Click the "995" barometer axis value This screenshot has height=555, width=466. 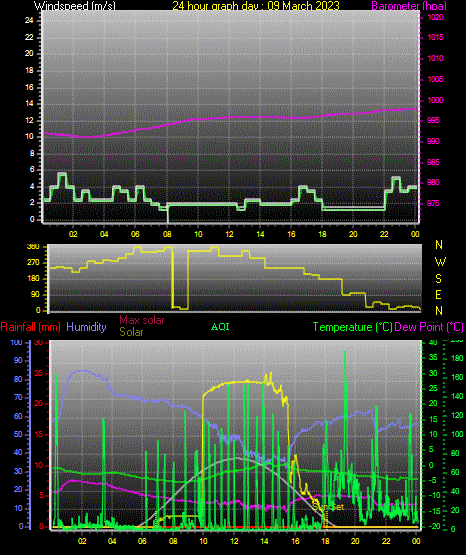[433, 120]
